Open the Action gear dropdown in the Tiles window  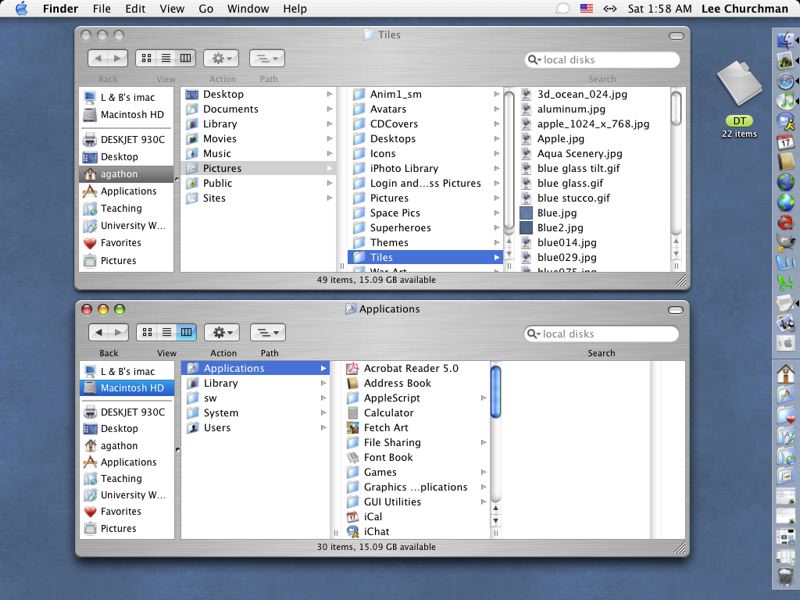[x=221, y=59]
